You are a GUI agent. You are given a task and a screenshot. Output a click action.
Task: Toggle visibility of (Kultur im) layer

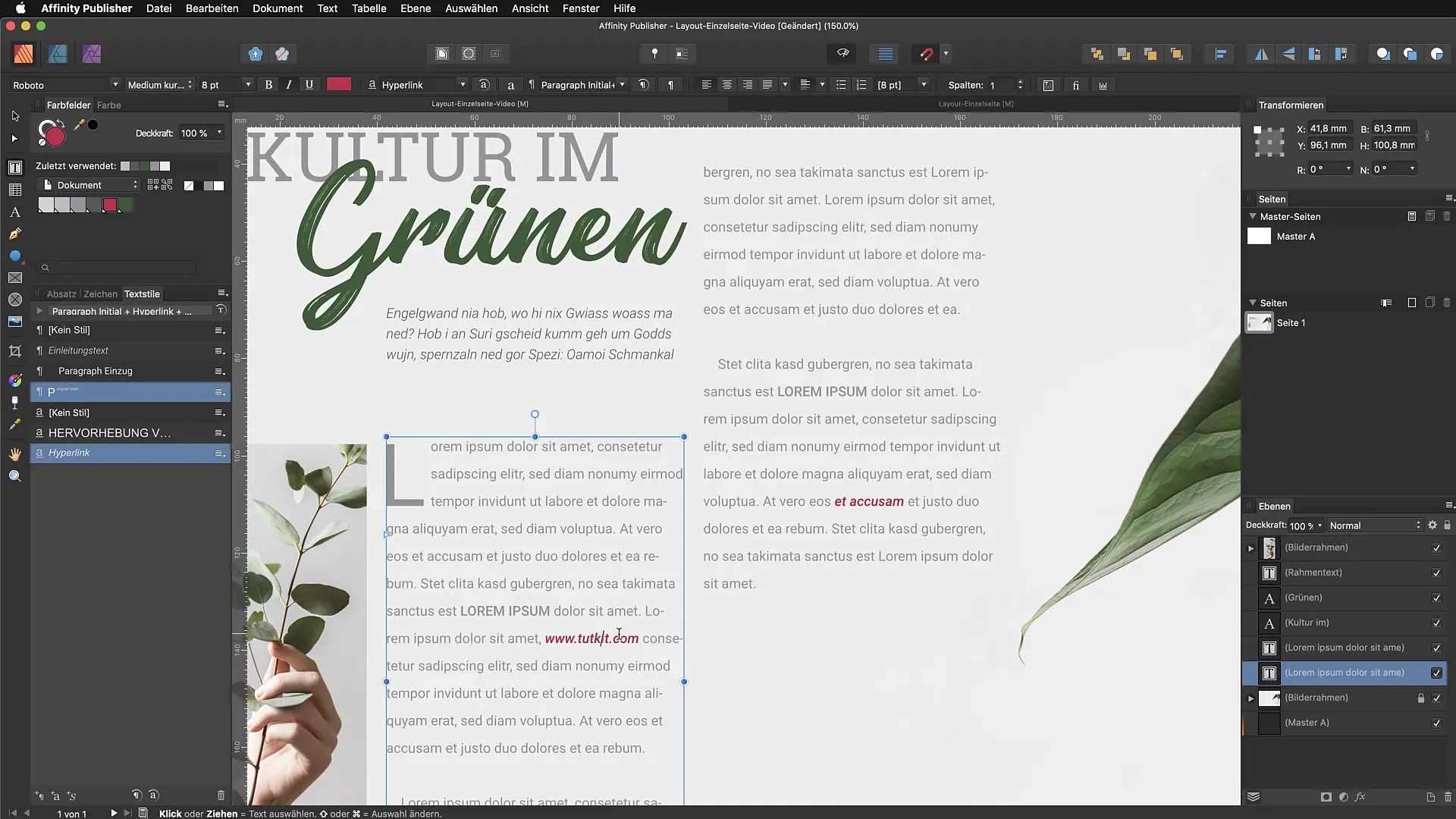click(x=1436, y=623)
